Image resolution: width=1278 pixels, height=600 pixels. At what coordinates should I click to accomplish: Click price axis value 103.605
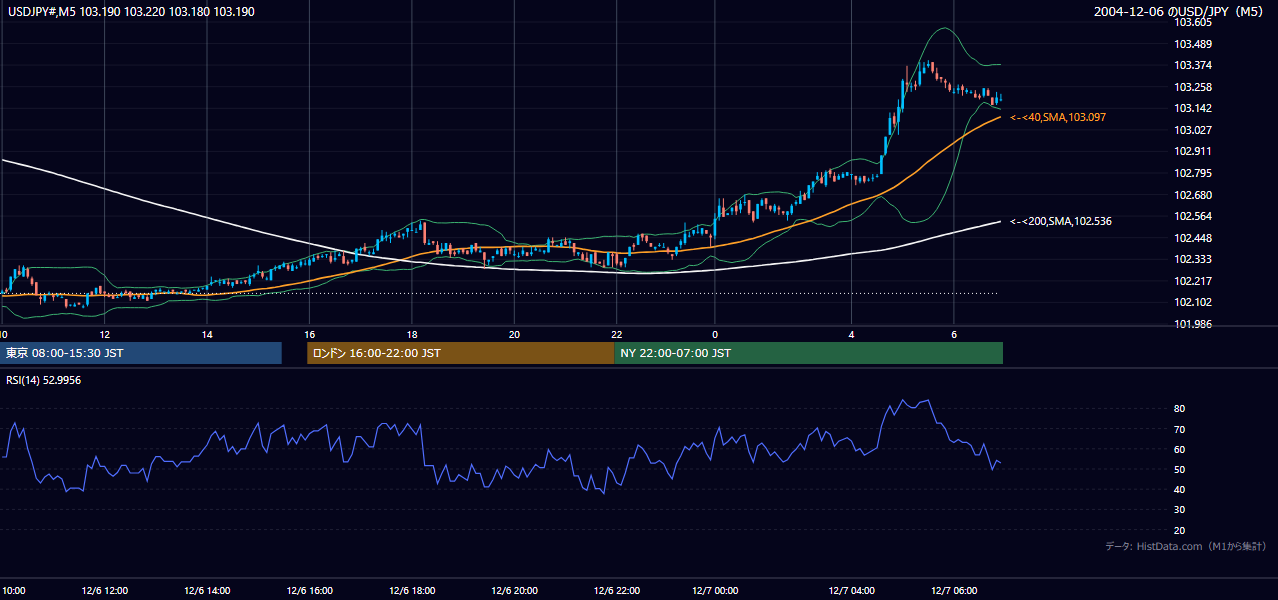pos(1192,22)
